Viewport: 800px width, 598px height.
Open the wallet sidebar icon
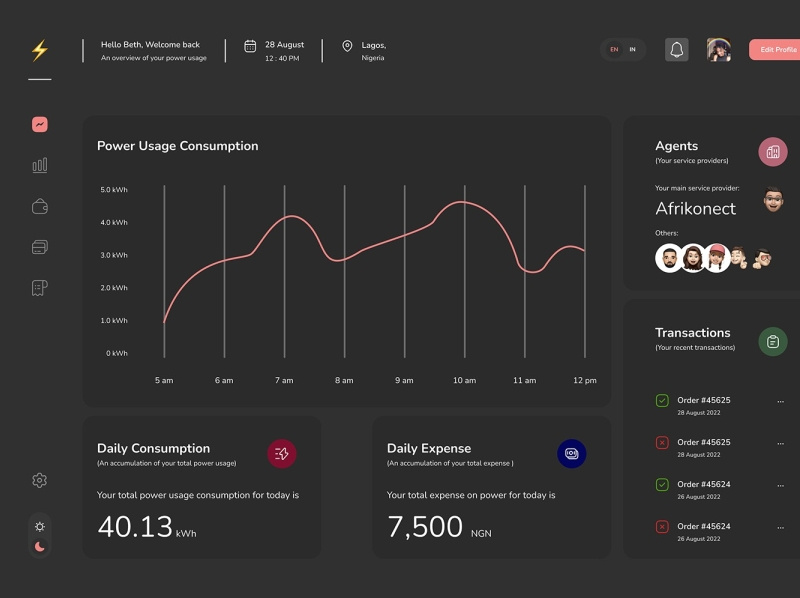point(40,207)
